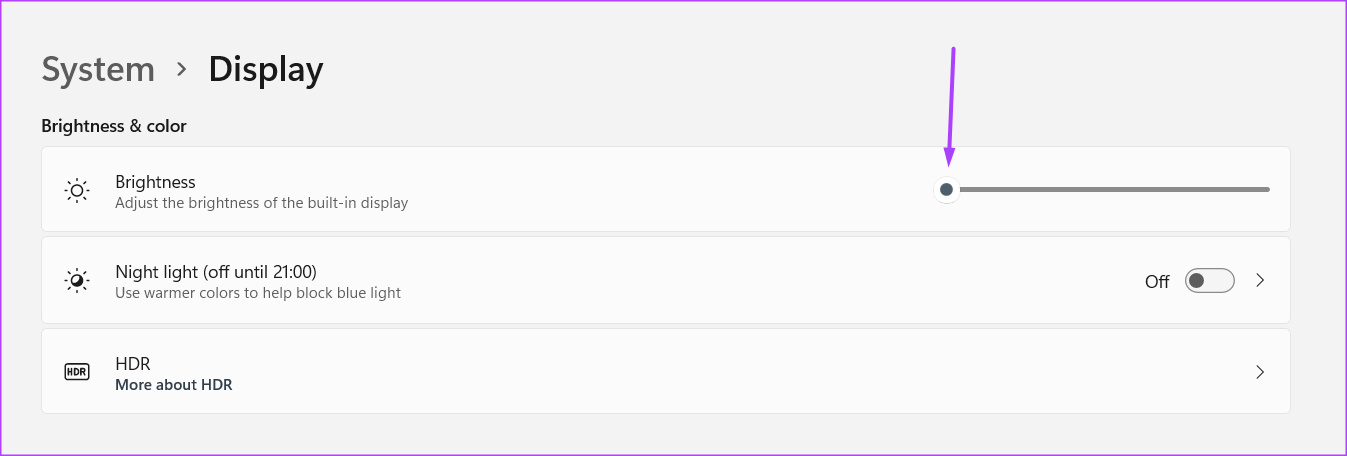Set brightness to maximum on slider end
This screenshot has height=456, width=1347.
[x=1268, y=189]
